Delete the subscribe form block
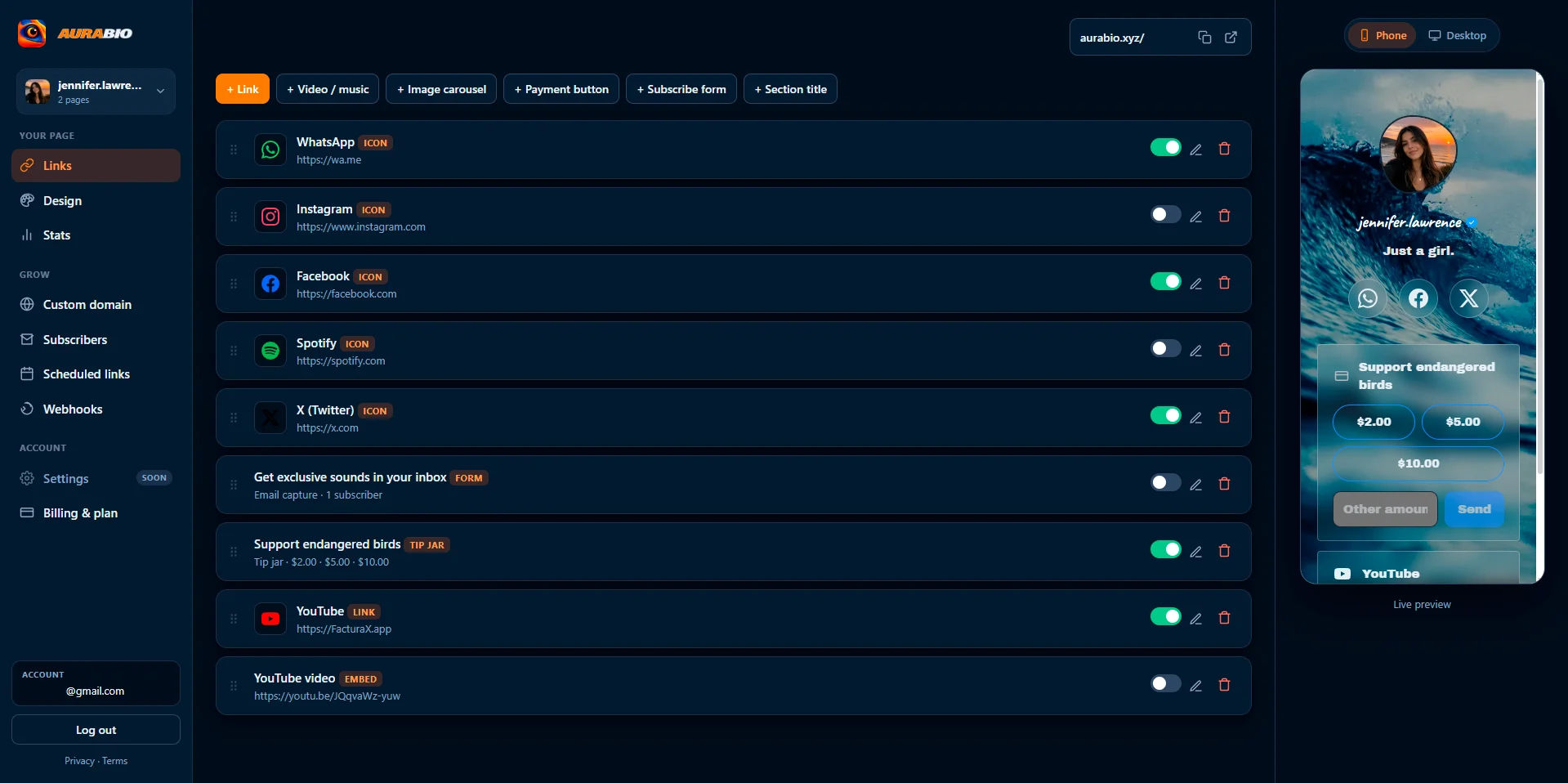 pyautogui.click(x=1224, y=484)
